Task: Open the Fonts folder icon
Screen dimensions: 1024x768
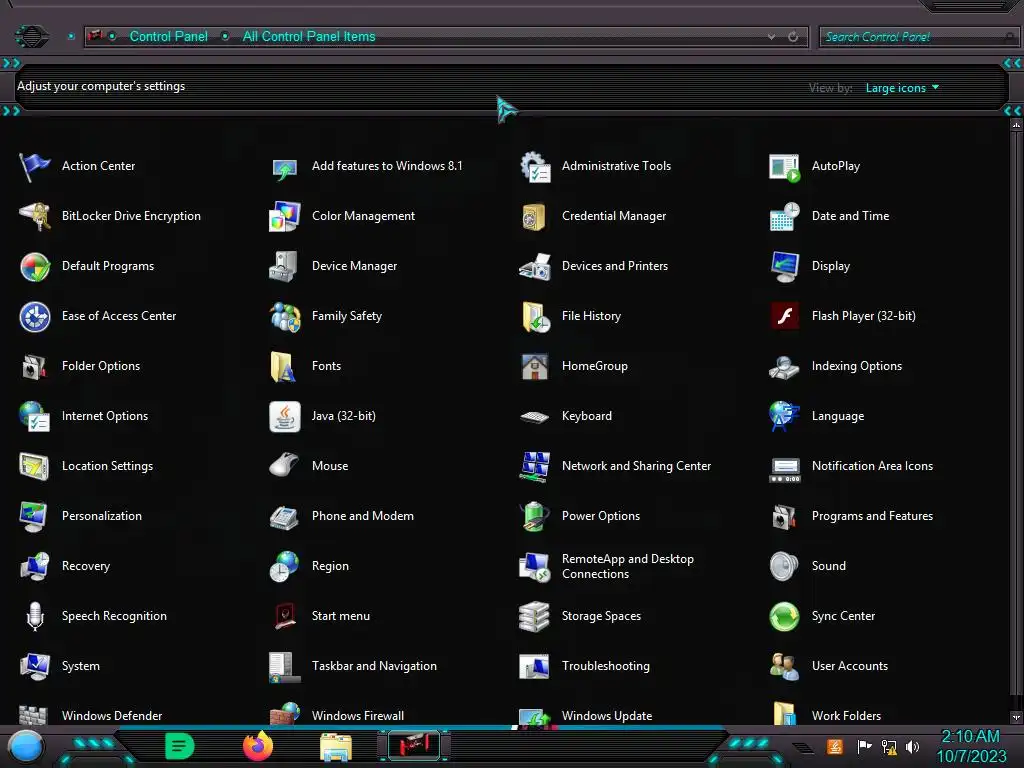Action: click(283, 366)
